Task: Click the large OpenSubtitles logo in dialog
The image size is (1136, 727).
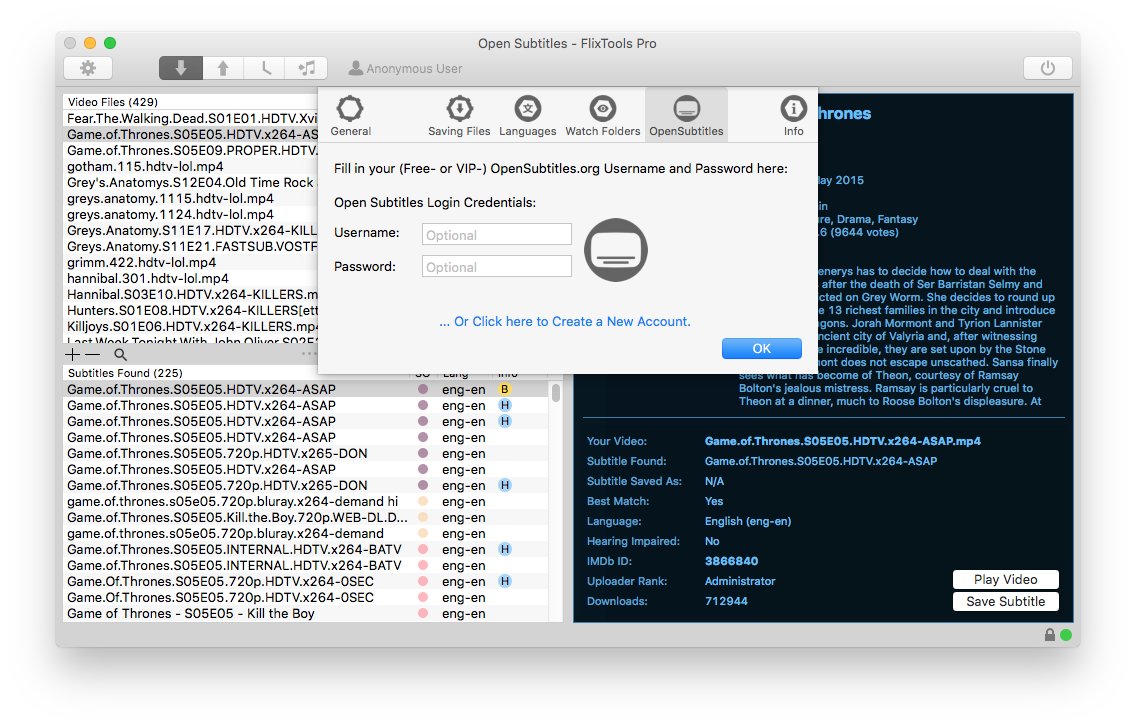Action: (616, 249)
